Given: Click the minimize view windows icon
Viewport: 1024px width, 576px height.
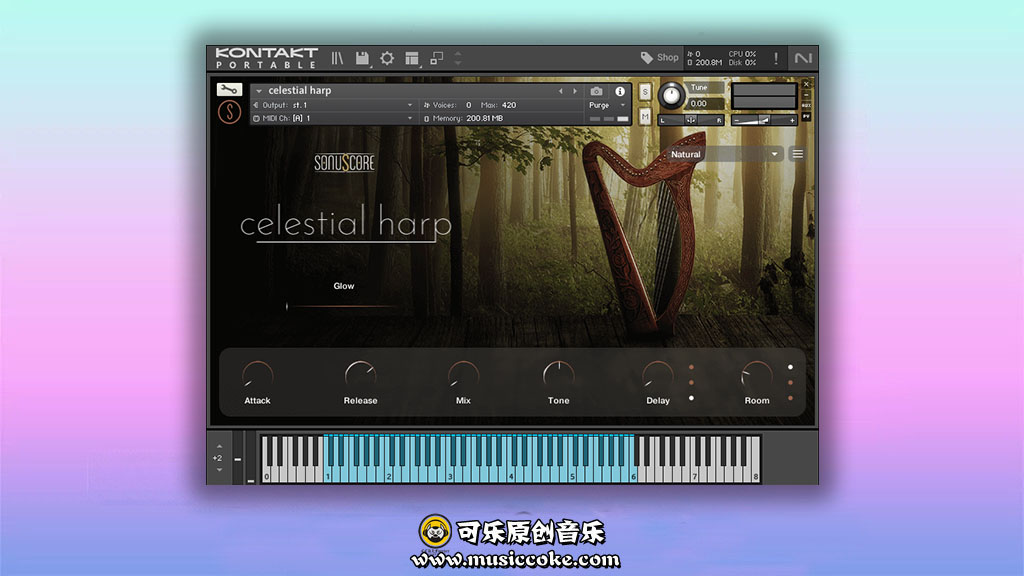Looking at the screenshot, I should coord(436,58).
